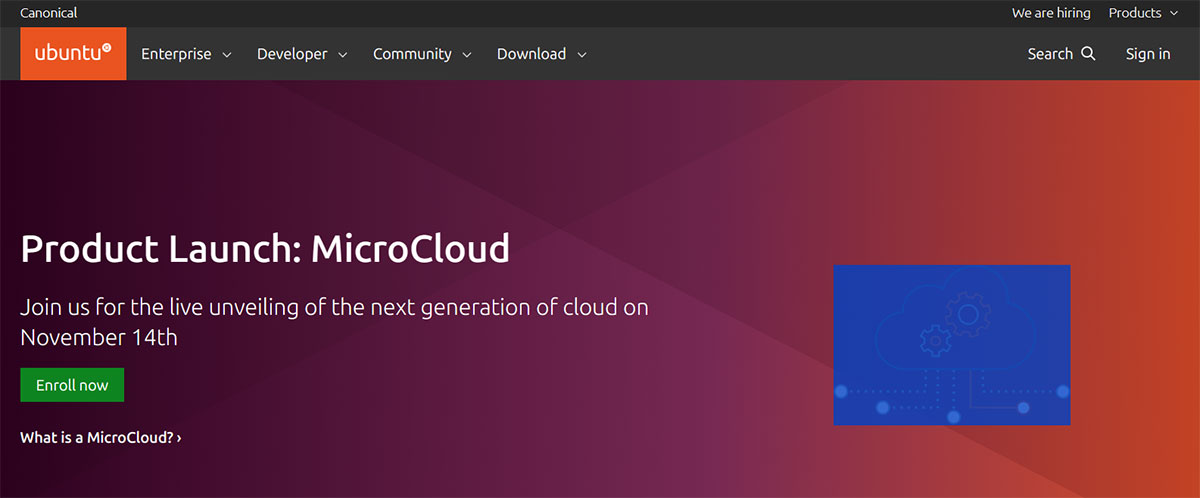The height and width of the screenshot is (498, 1200).
Task: Open the We are hiring link
Action: [1051, 13]
